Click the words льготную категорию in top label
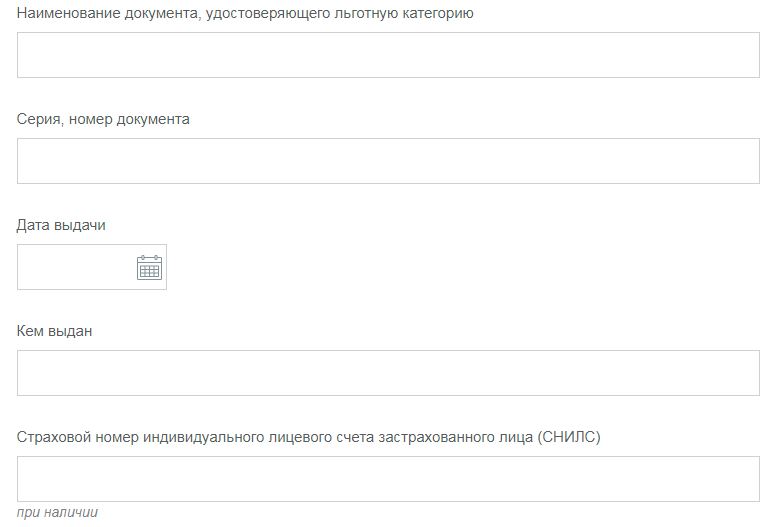This screenshot has width=781, height=527. tap(404, 13)
